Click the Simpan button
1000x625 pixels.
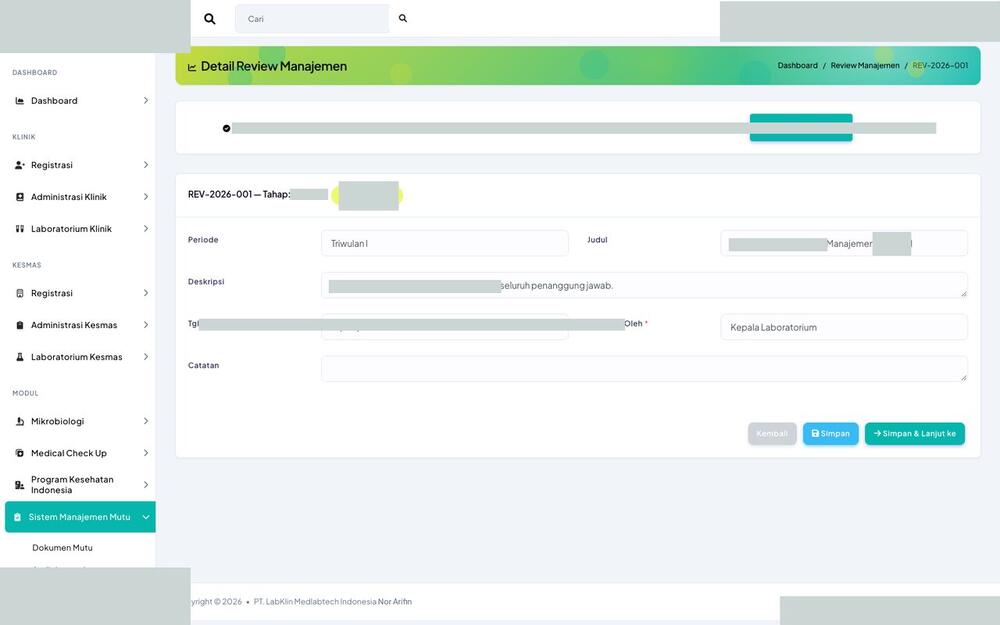[830, 434]
